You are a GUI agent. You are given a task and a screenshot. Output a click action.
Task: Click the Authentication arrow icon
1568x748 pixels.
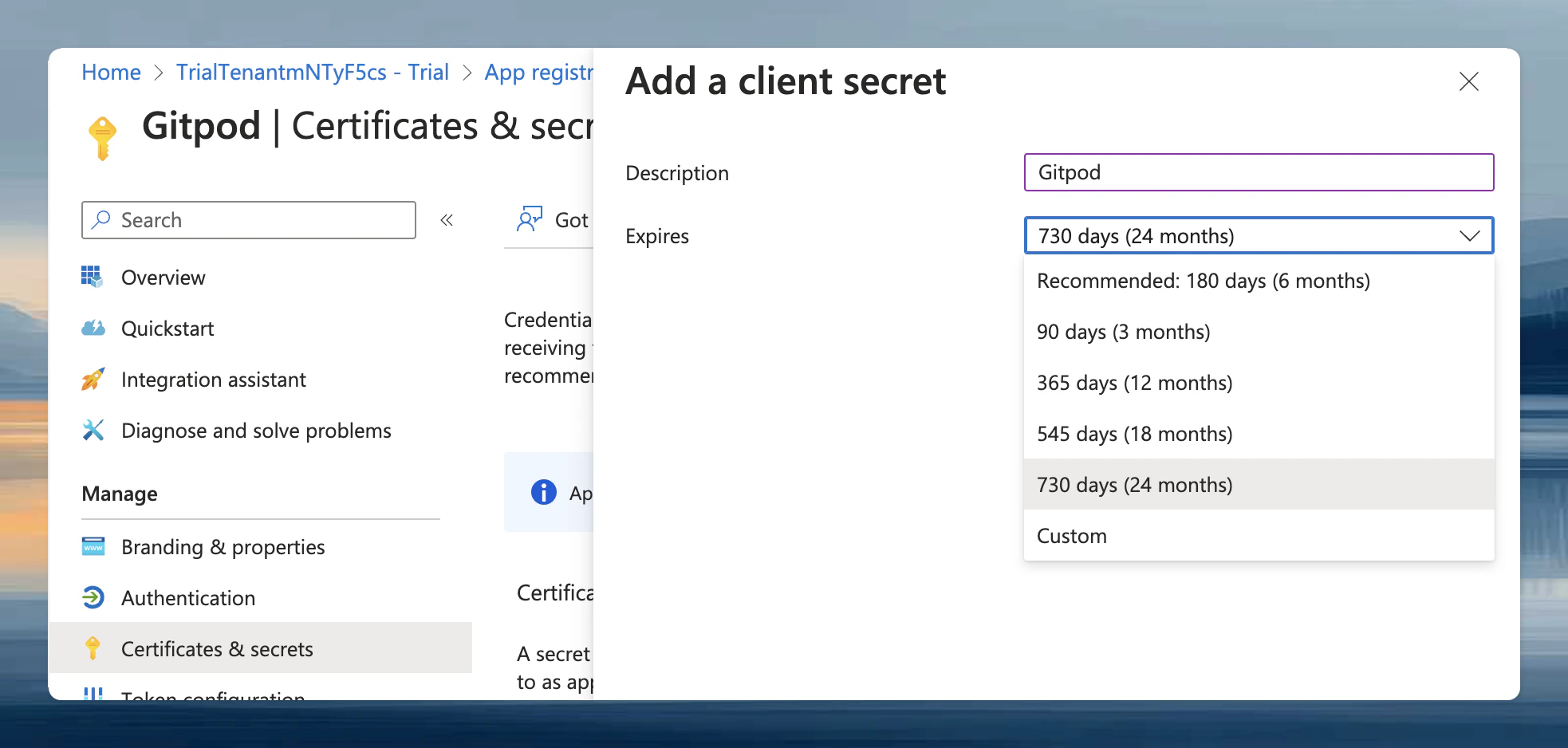93,597
